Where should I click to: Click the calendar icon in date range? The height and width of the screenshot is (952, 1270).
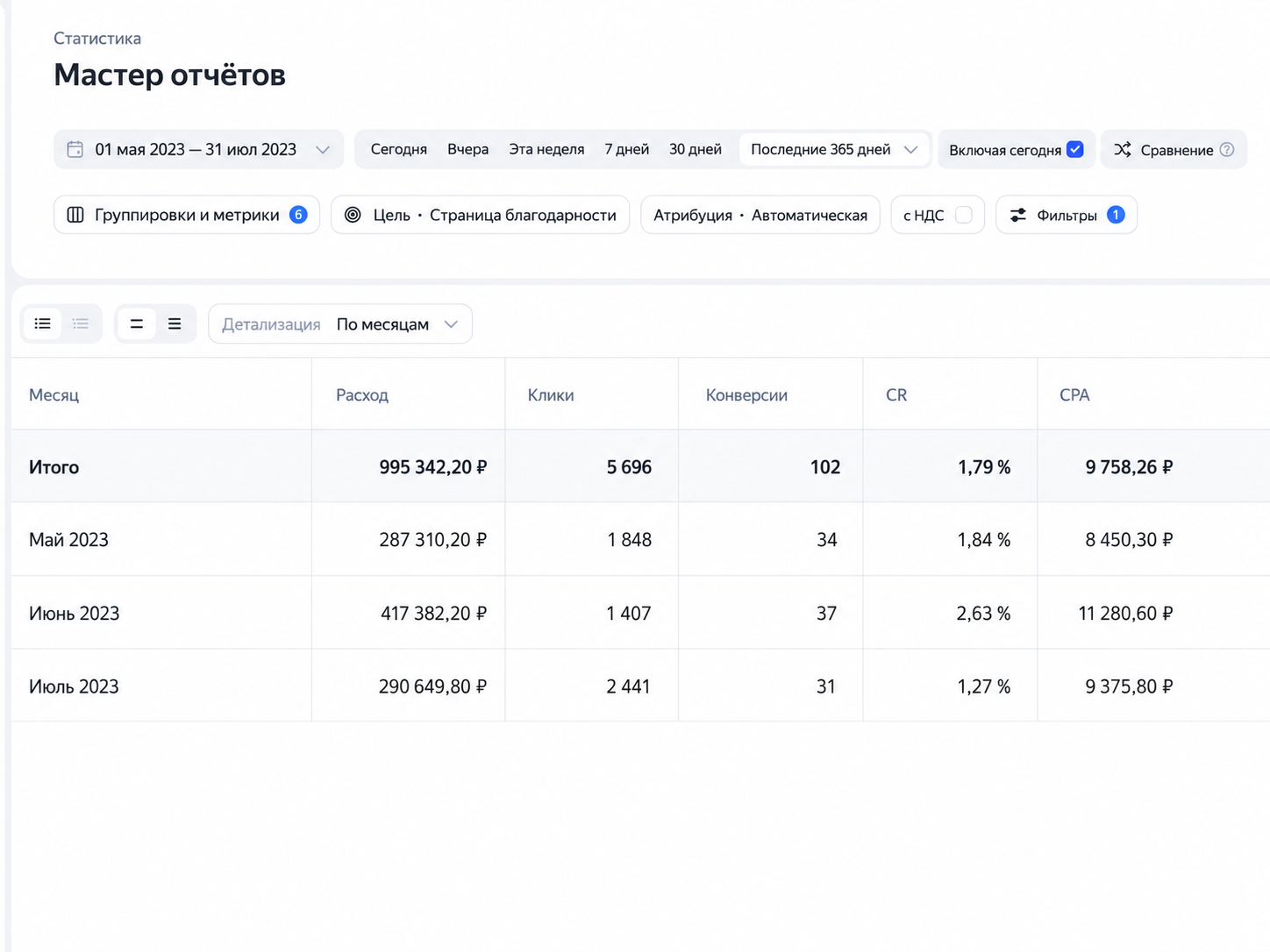click(75, 149)
